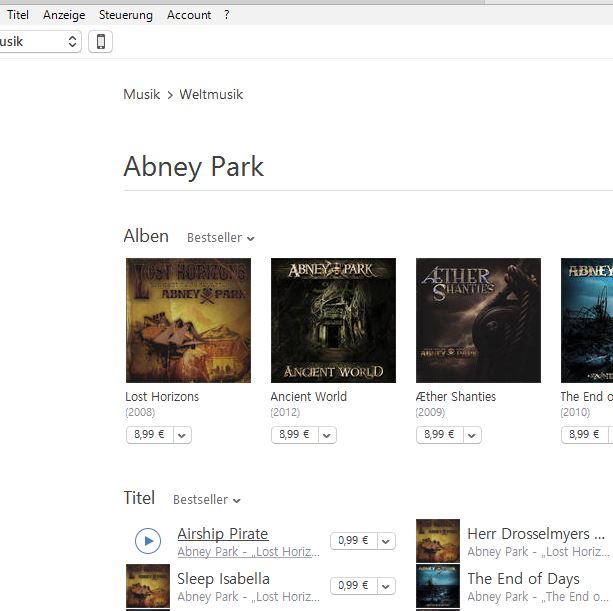Click the (2008) year under Lost Horizons
The height and width of the screenshot is (611, 613).
[x=140, y=412]
